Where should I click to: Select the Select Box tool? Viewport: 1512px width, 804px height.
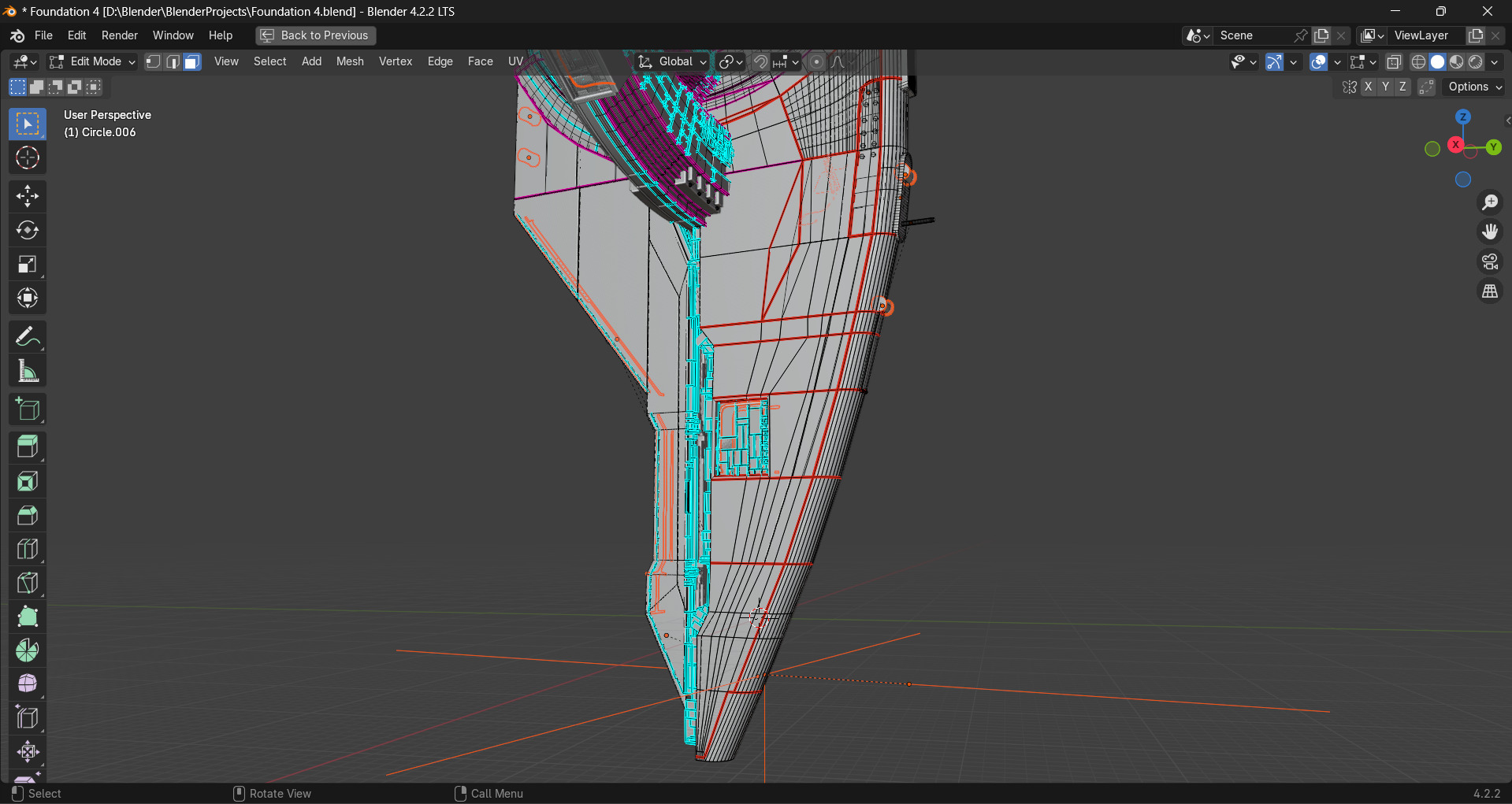pos(28,124)
